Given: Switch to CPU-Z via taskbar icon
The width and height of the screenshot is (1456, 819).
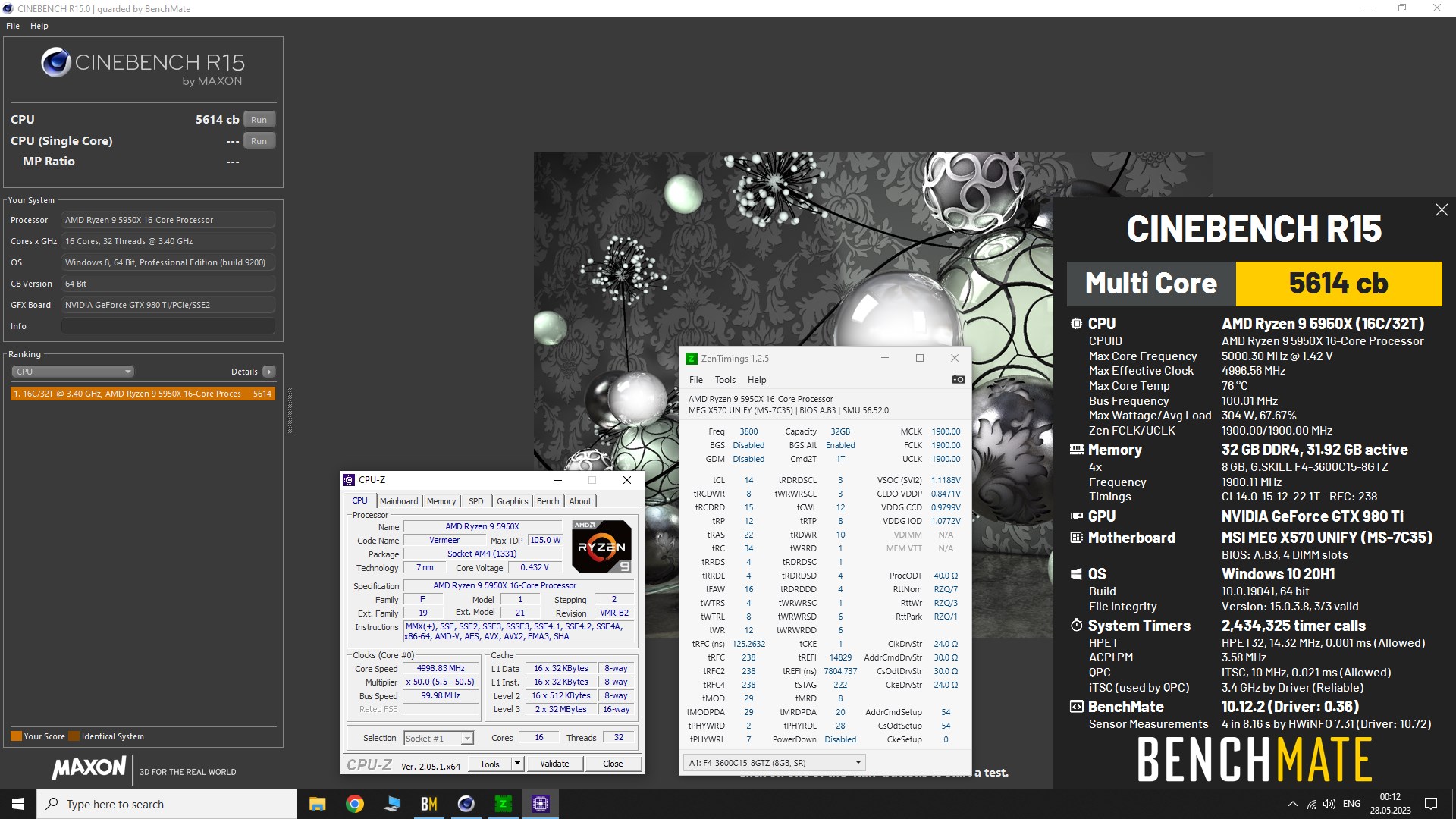Looking at the screenshot, I should [x=541, y=804].
